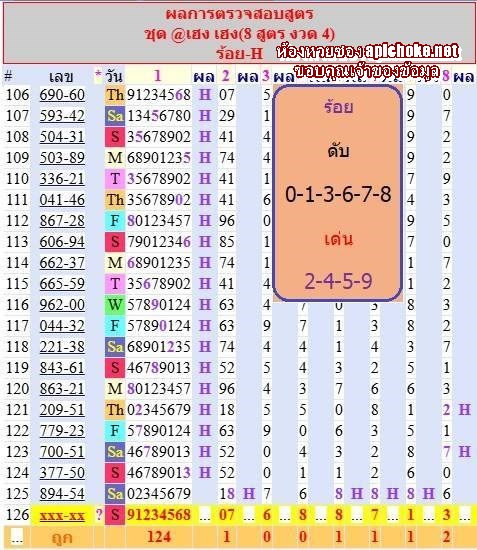Click the question mark in row 126
The image size is (477, 550).
(99, 515)
